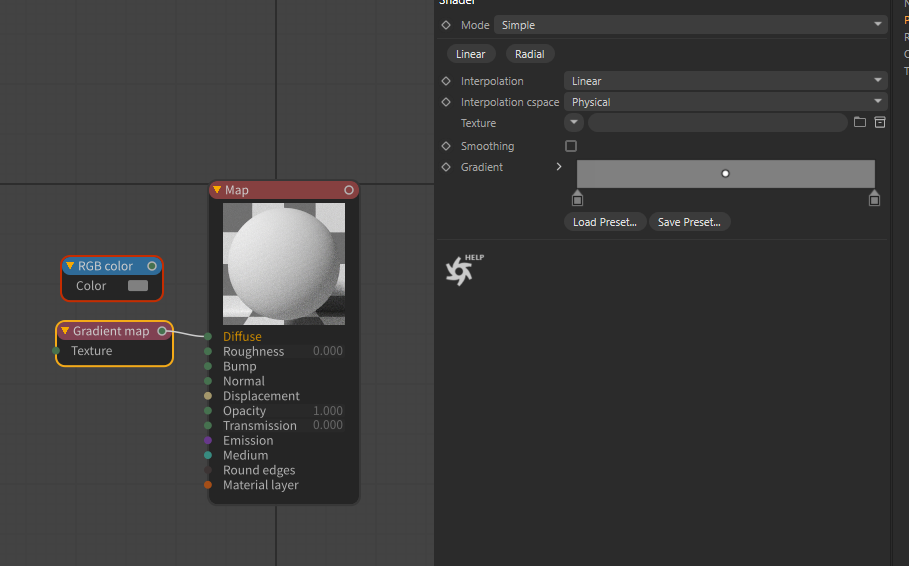The height and width of the screenshot is (566, 909).
Task: Click the Roughness input port
Action: point(208,351)
